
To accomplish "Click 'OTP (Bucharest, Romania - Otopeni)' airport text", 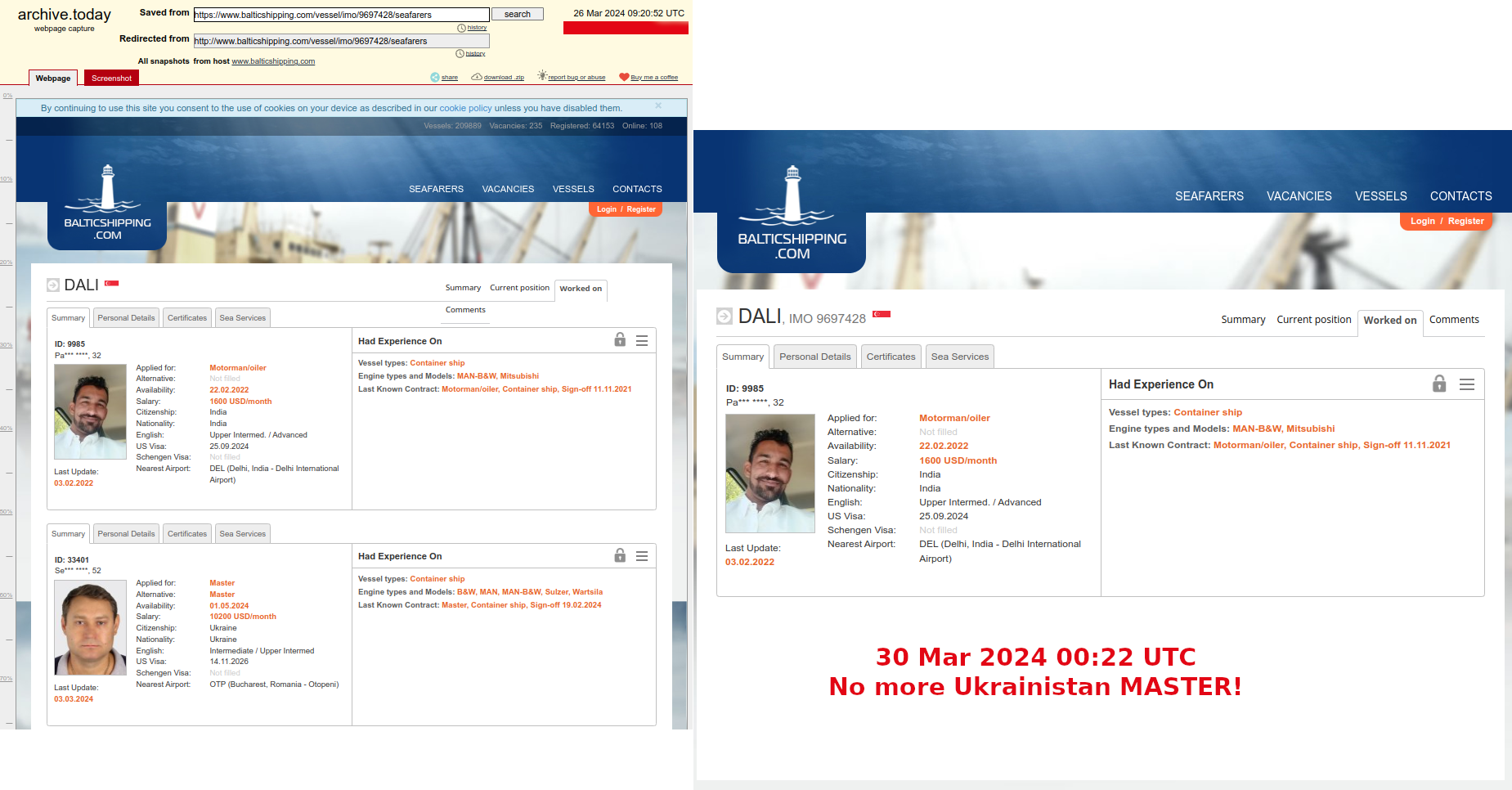I will (x=274, y=685).
